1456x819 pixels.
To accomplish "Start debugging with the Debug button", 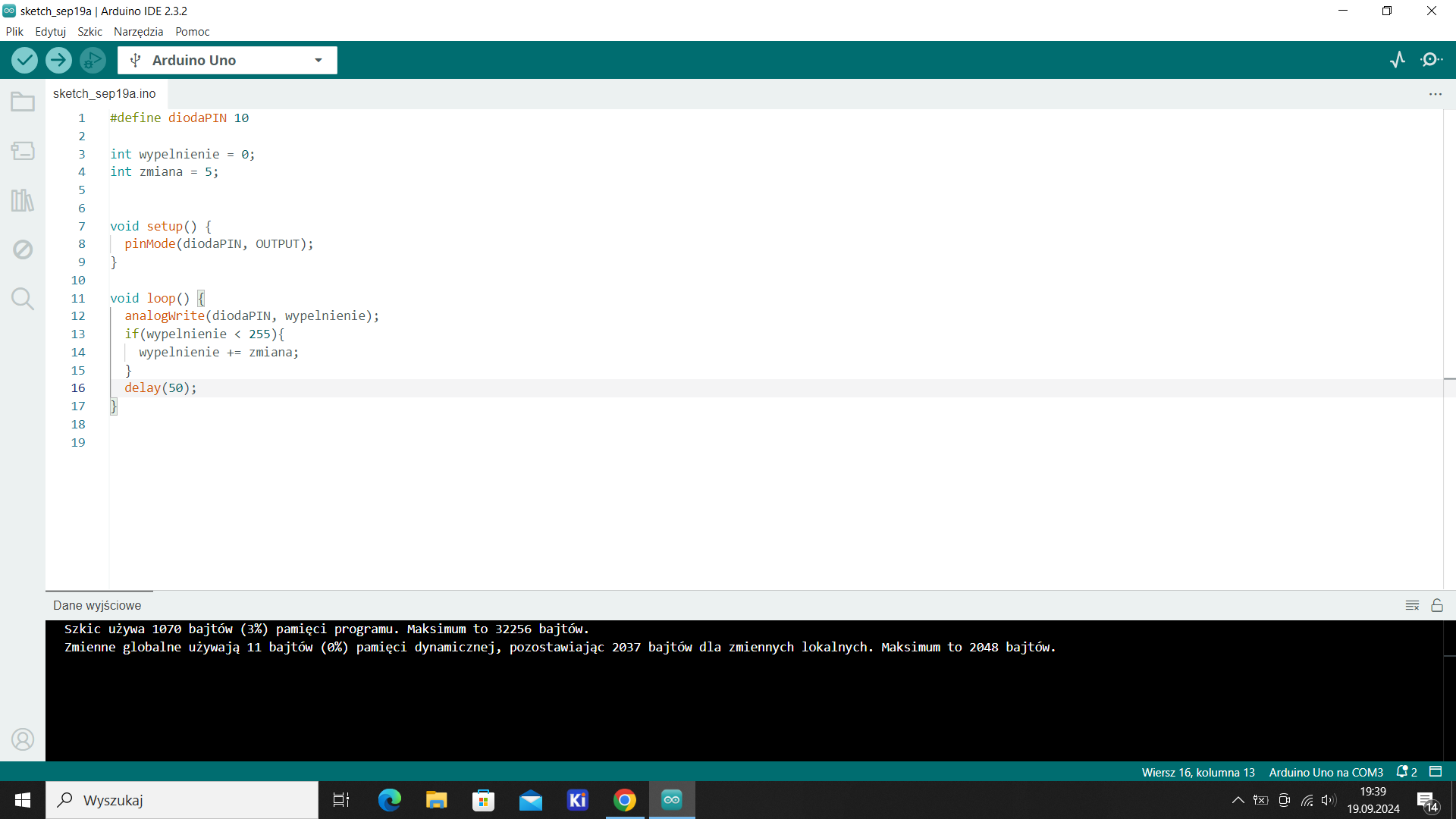I will pos(93,60).
